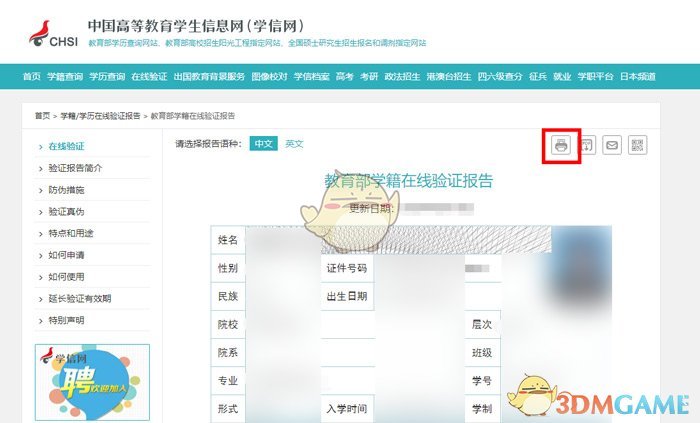Select 中文 report language
700x423 pixels.
pos(263,144)
